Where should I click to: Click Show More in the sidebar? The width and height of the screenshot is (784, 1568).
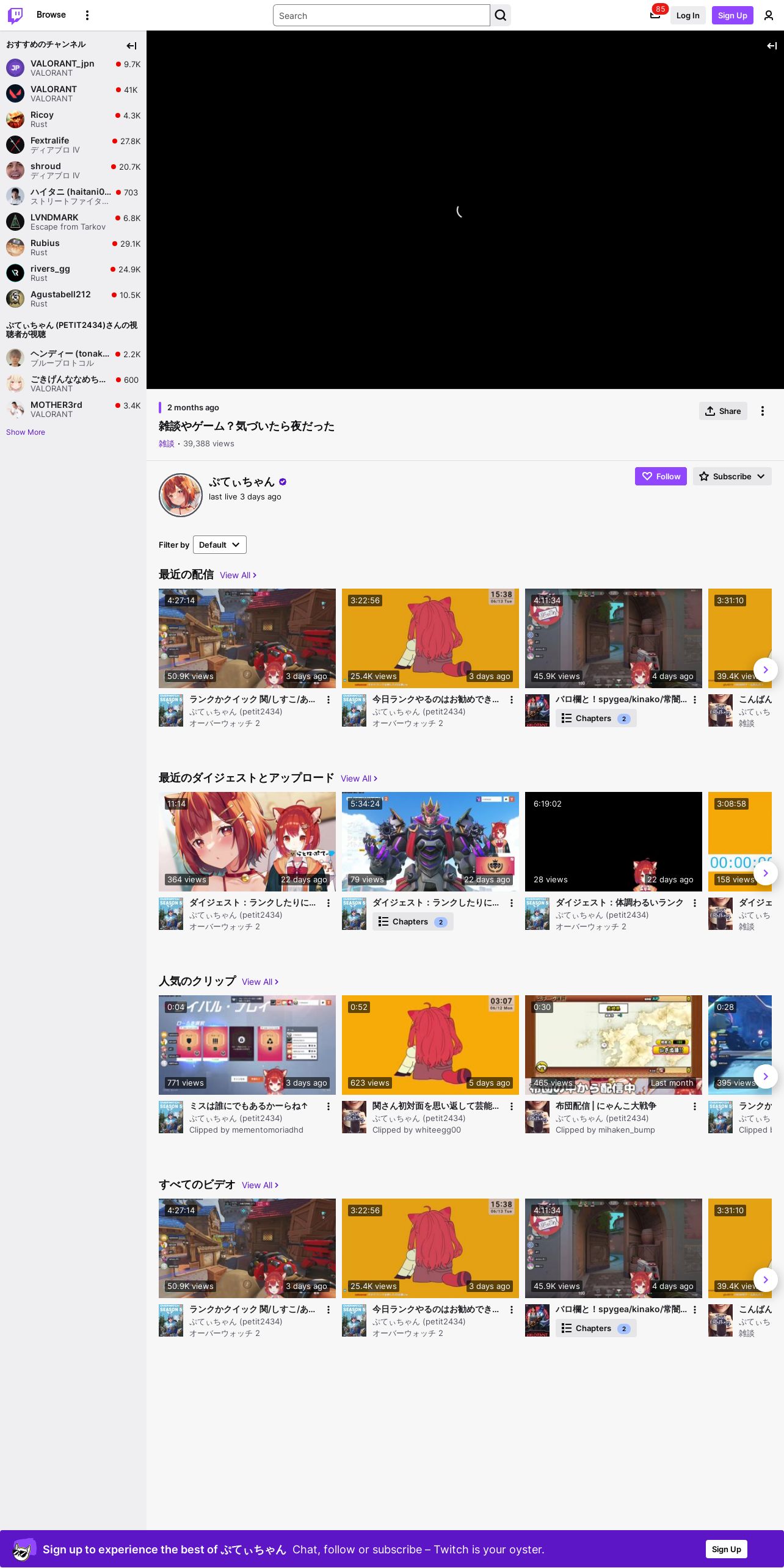click(26, 432)
